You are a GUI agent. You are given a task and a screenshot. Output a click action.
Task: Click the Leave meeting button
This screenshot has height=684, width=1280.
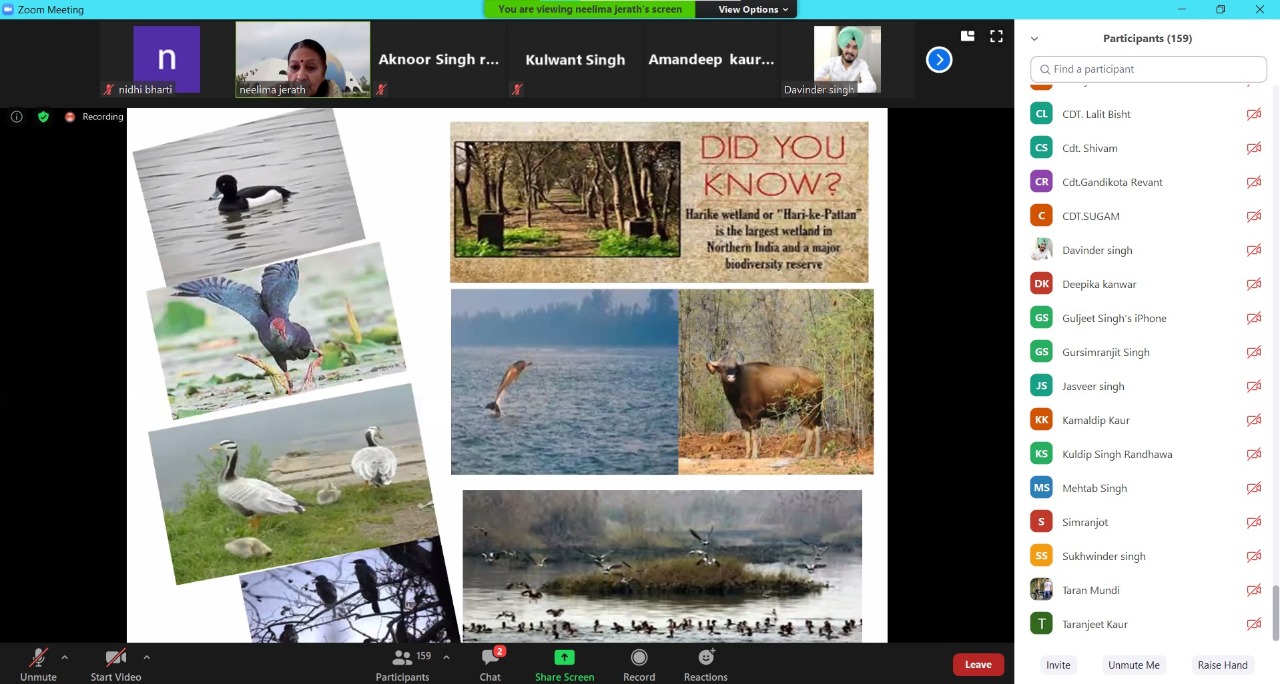point(977,665)
